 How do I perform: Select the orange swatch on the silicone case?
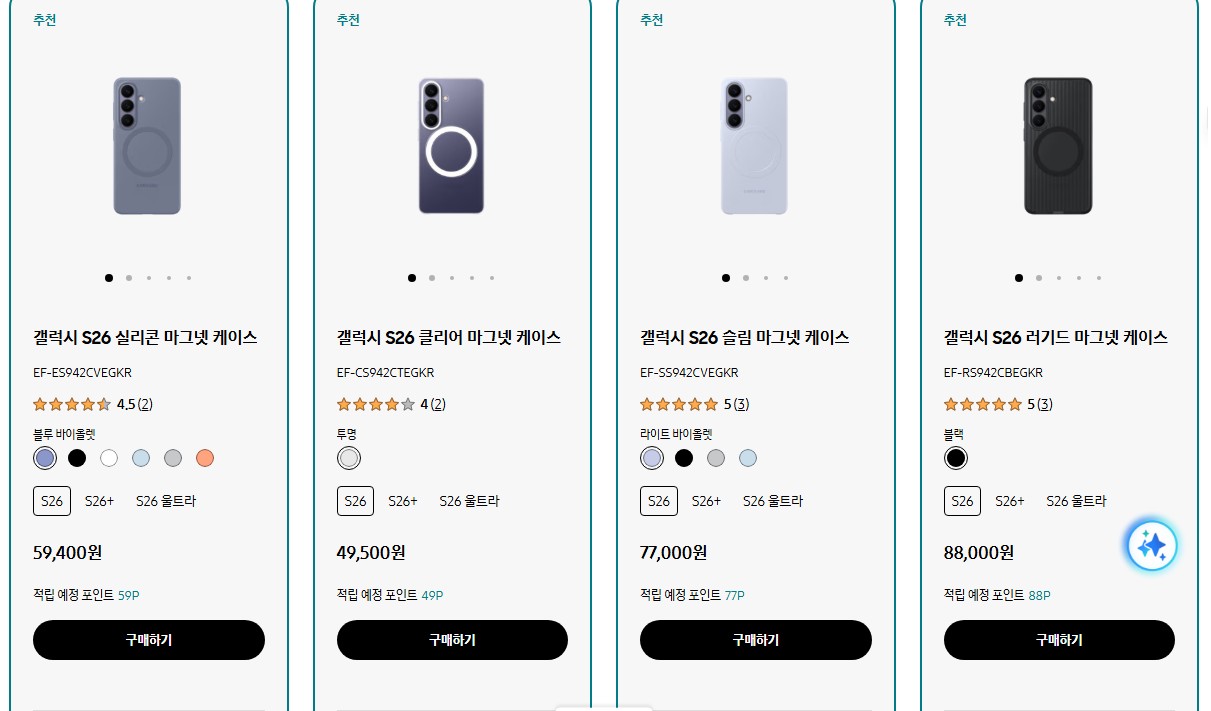click(204, 458)
